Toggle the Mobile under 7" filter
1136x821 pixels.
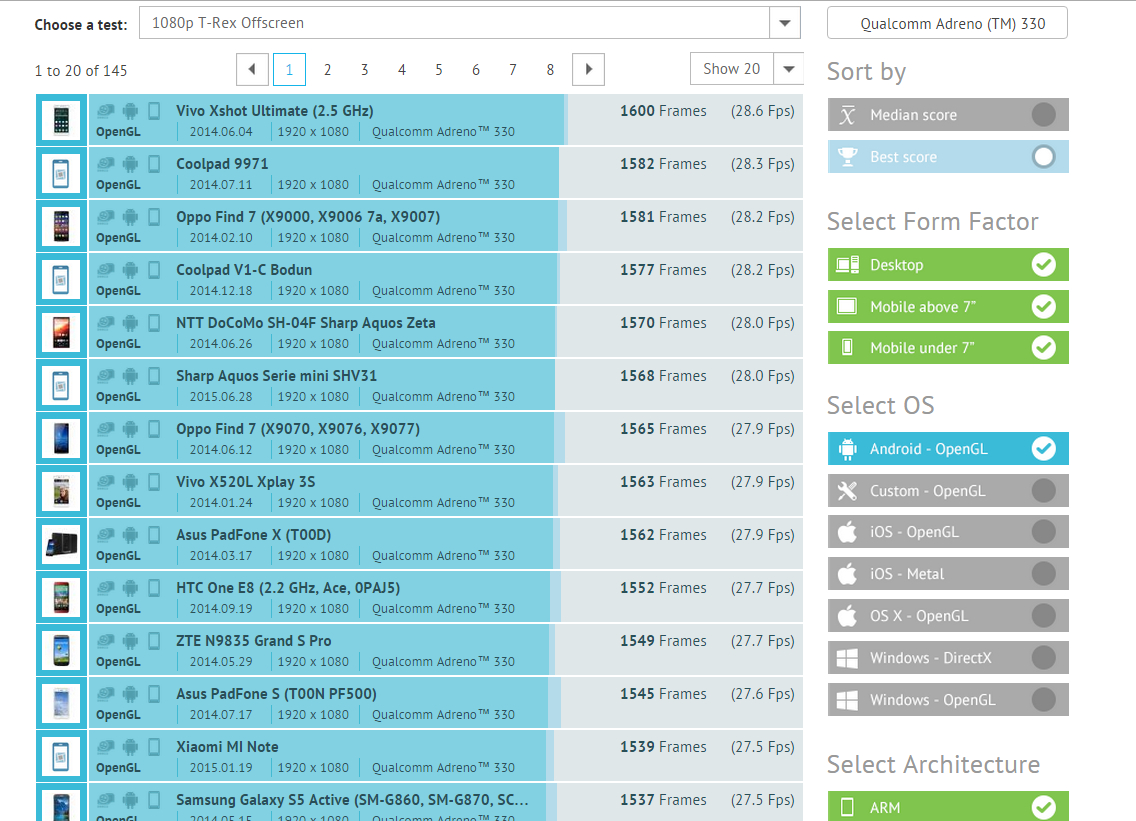[x=948, y=348]
